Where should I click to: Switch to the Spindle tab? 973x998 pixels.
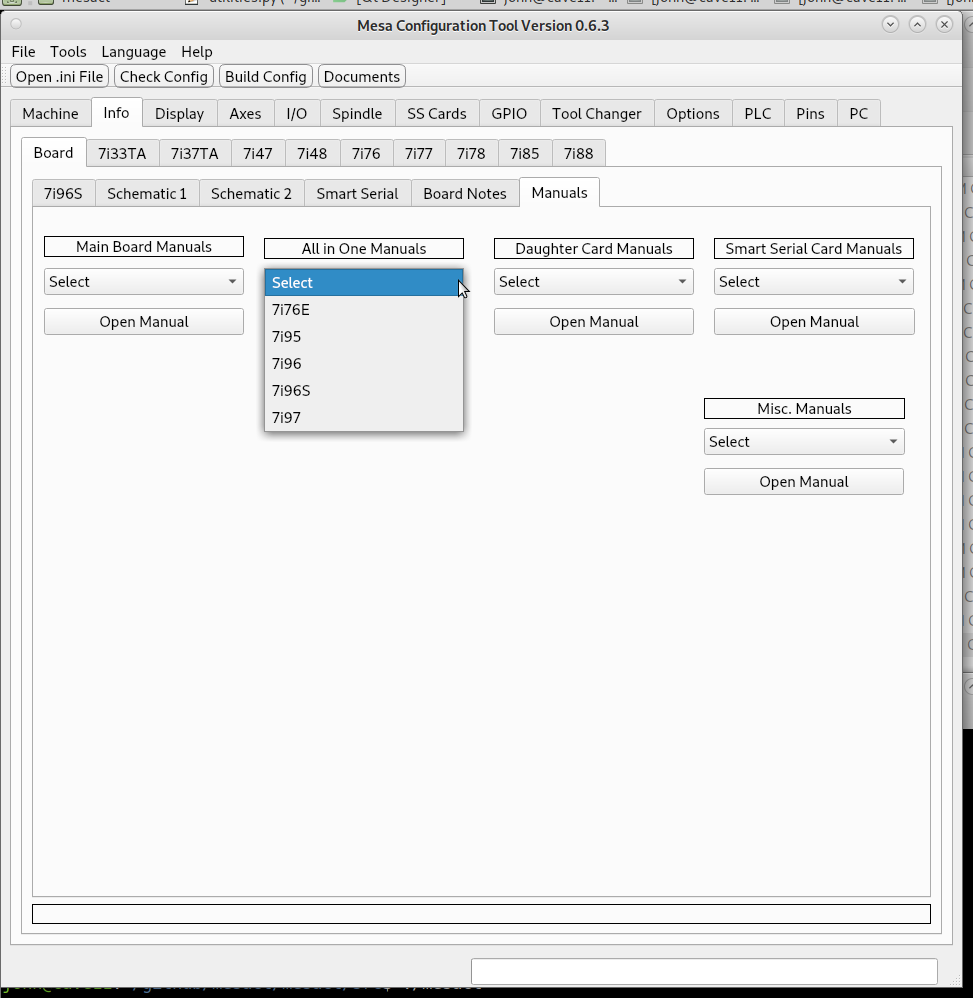tap(357, 113)
